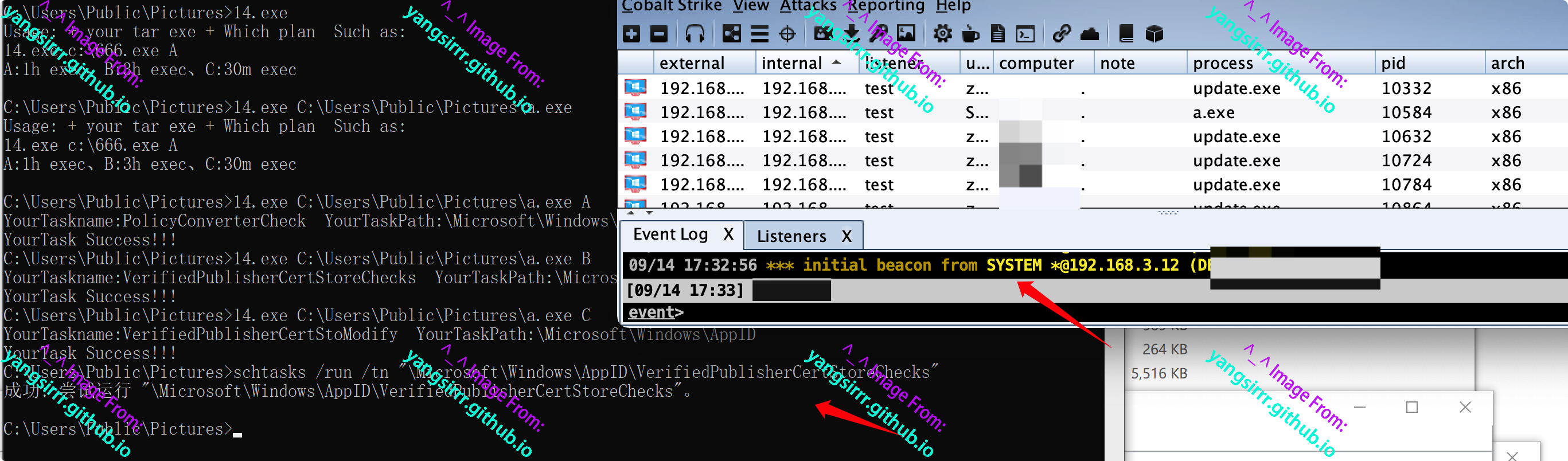Select beacon icon for pid 10332 row
Viewport: 1568px width, 461px height.
point(635,88)
